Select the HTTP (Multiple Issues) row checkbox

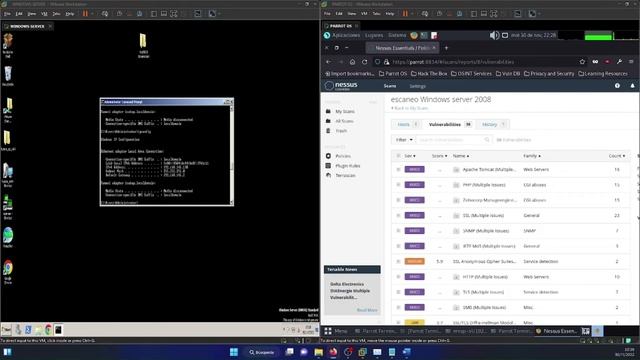398,277
